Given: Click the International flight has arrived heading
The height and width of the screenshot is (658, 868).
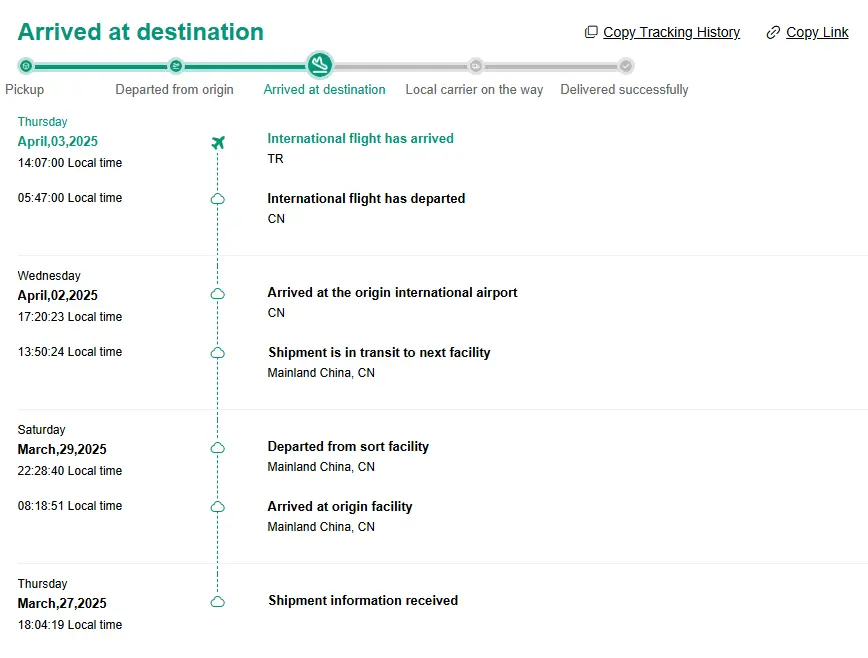Looking at the screenshot, I should (360, 138).
